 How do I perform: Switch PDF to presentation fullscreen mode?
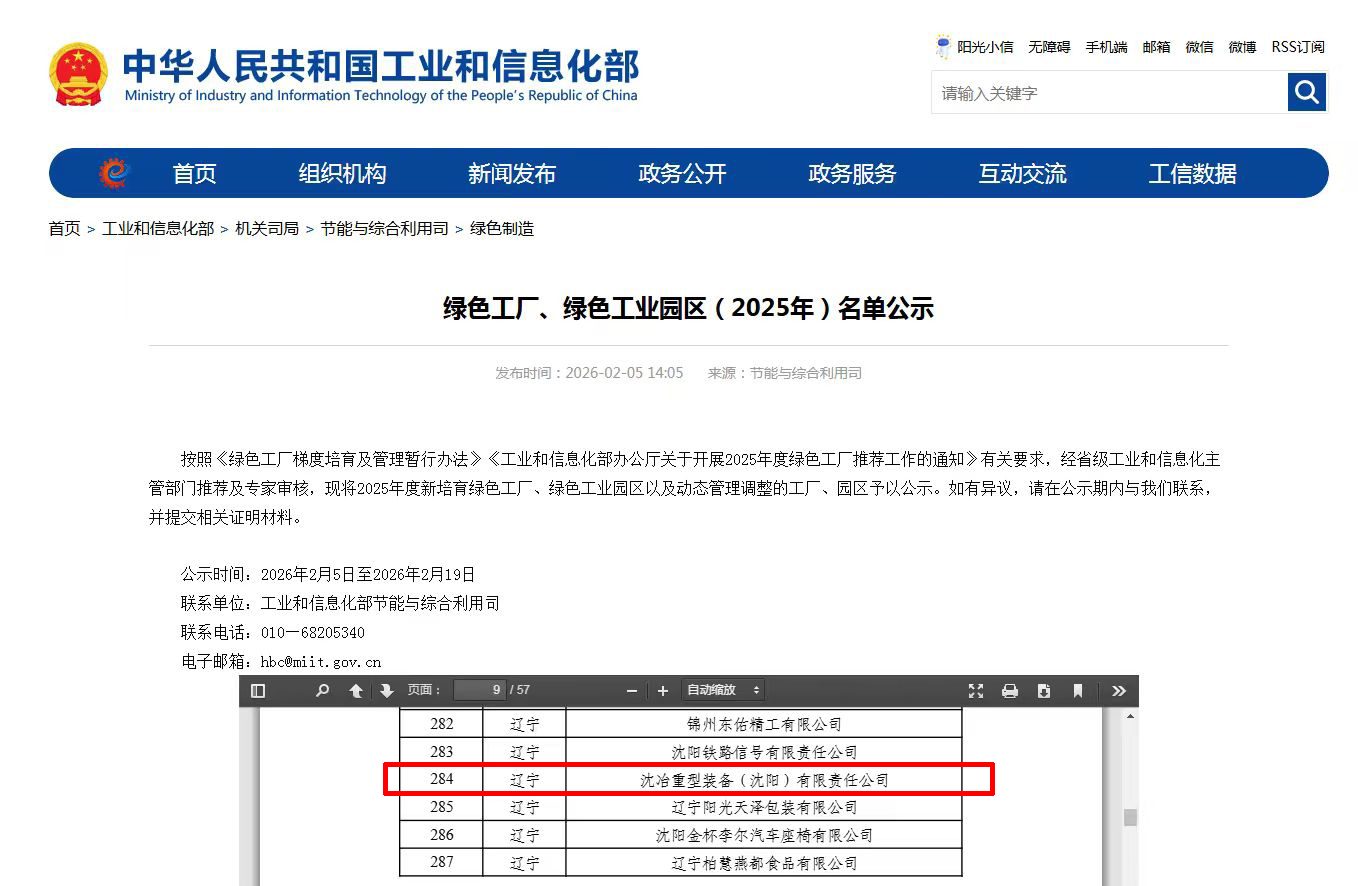coord(976,691)
